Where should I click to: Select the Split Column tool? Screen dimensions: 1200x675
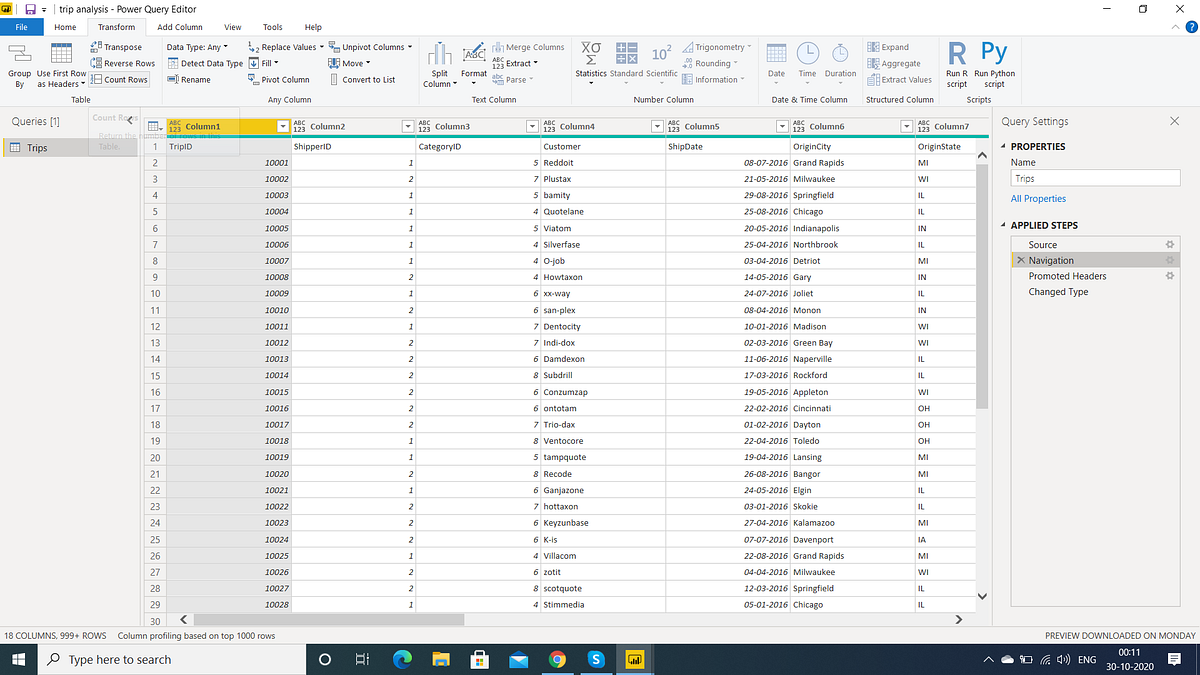[440, 63]
